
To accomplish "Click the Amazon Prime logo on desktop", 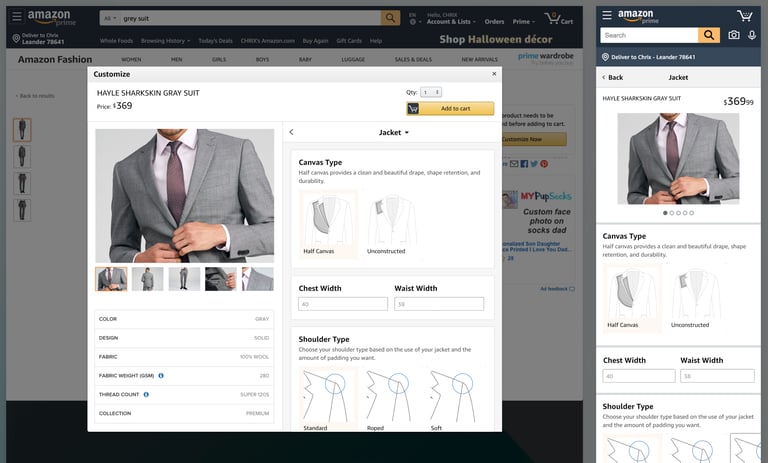I will pos(52,18).
